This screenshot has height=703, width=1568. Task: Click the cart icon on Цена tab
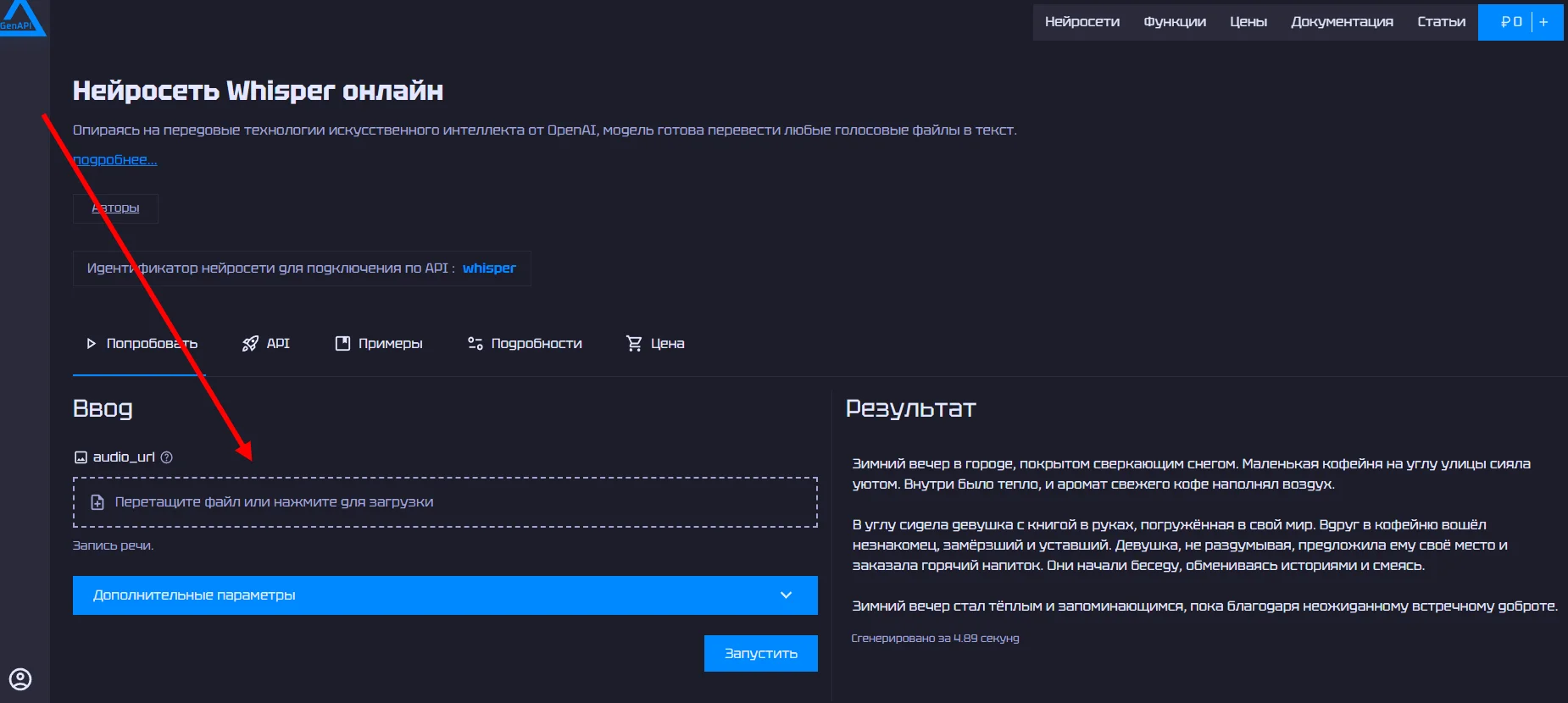[634, 344]
